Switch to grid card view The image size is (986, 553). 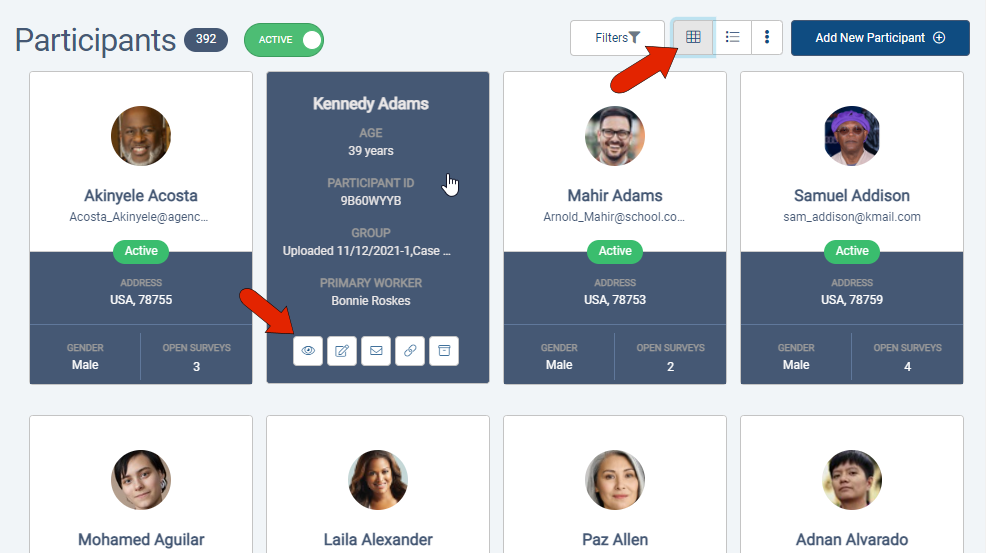tap(693, 38)
